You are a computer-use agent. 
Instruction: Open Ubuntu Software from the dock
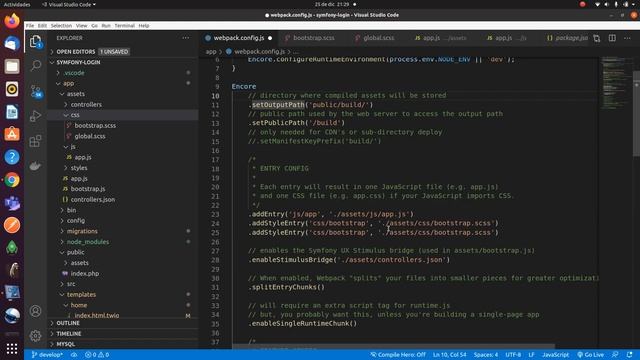pyautogui.click(x=12, y=134)
